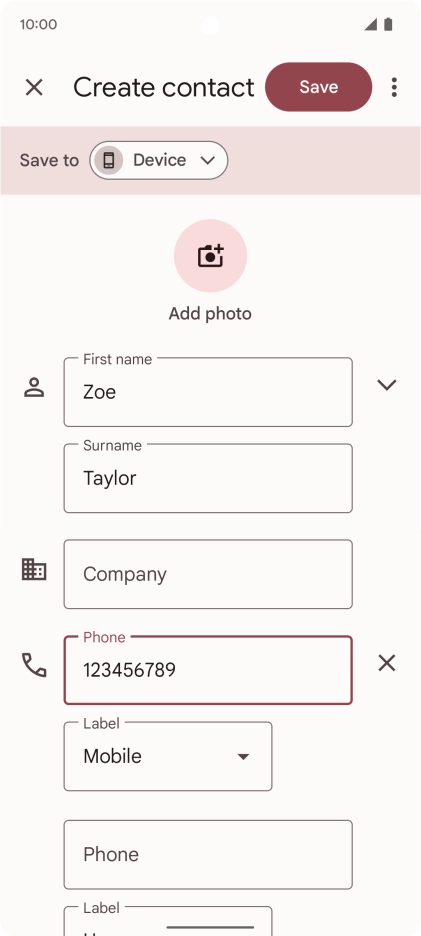Tap the signal strength icon
The image size is (421, 936).
(x=371, y=24)
